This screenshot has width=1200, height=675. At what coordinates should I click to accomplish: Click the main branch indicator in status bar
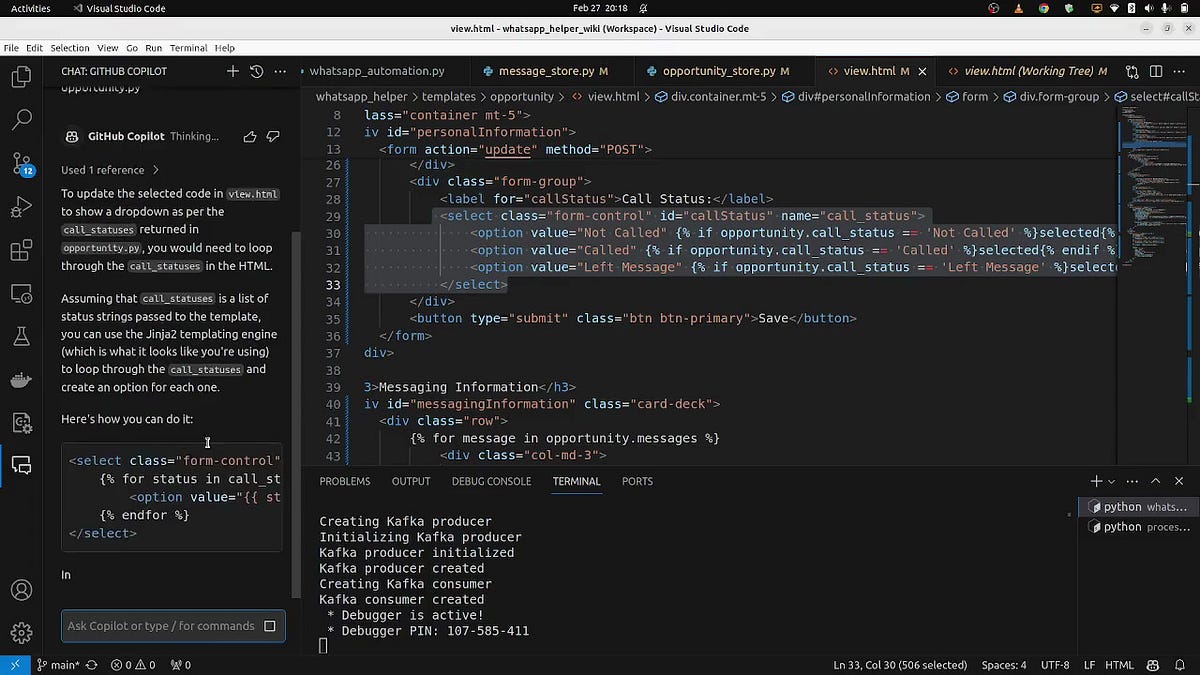tap(58, 664)
